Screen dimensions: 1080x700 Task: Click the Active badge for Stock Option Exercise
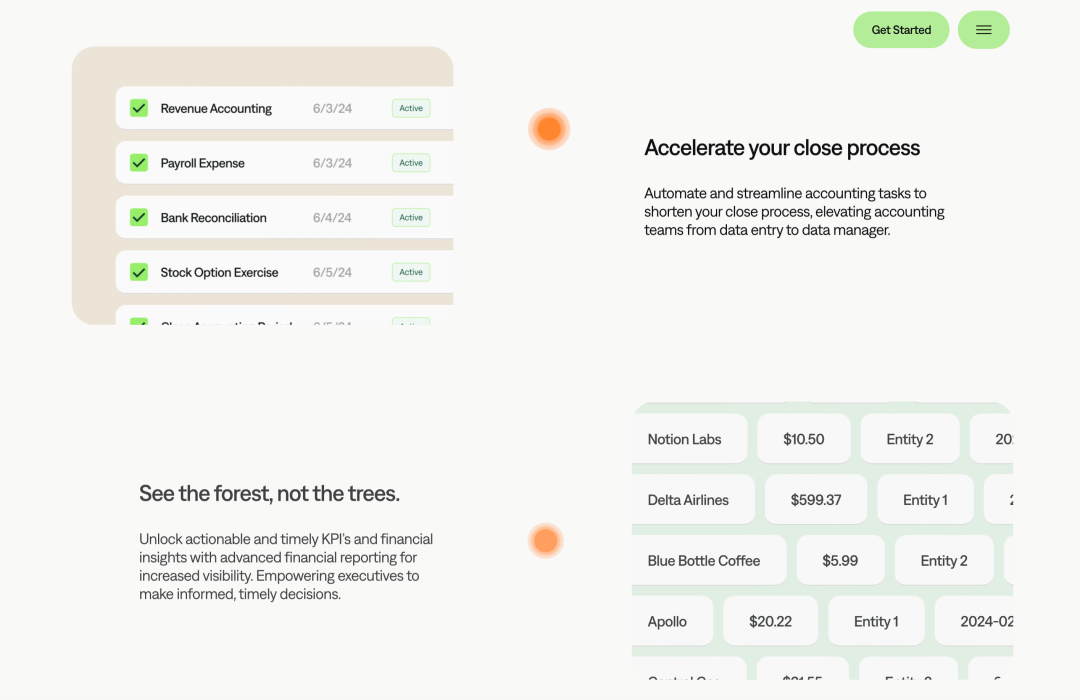pos(411,272)
